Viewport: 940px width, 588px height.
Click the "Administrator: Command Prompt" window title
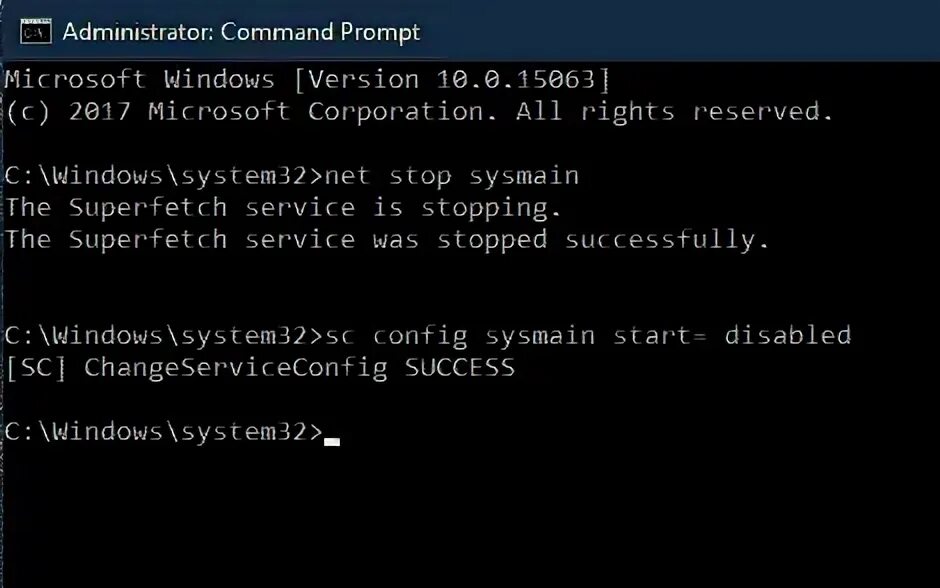pos(241,31)
